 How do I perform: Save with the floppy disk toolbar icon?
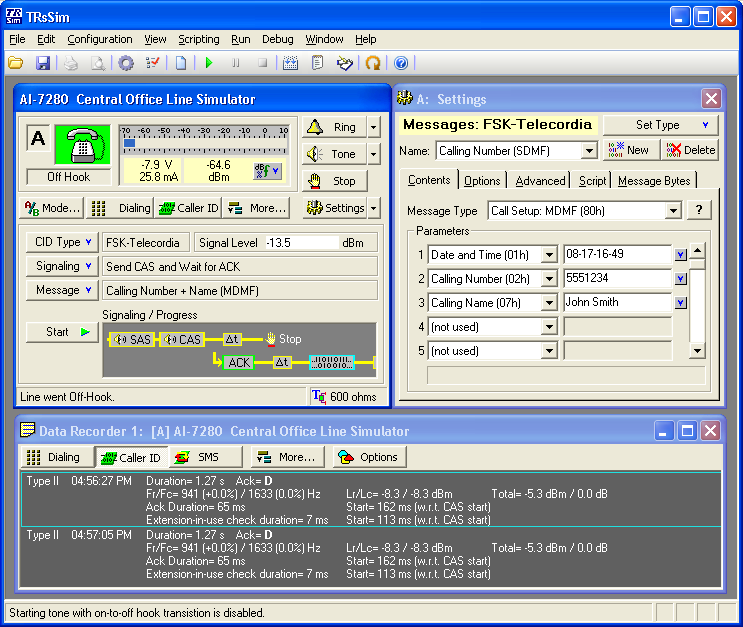[43, 63]
